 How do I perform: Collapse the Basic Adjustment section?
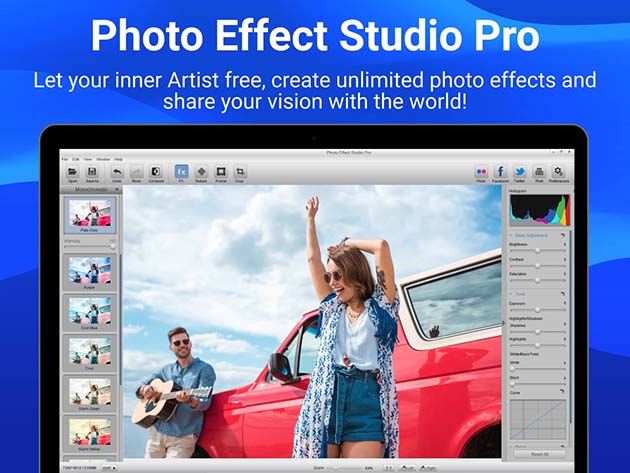pyautogui.click(x=511, y=235)
